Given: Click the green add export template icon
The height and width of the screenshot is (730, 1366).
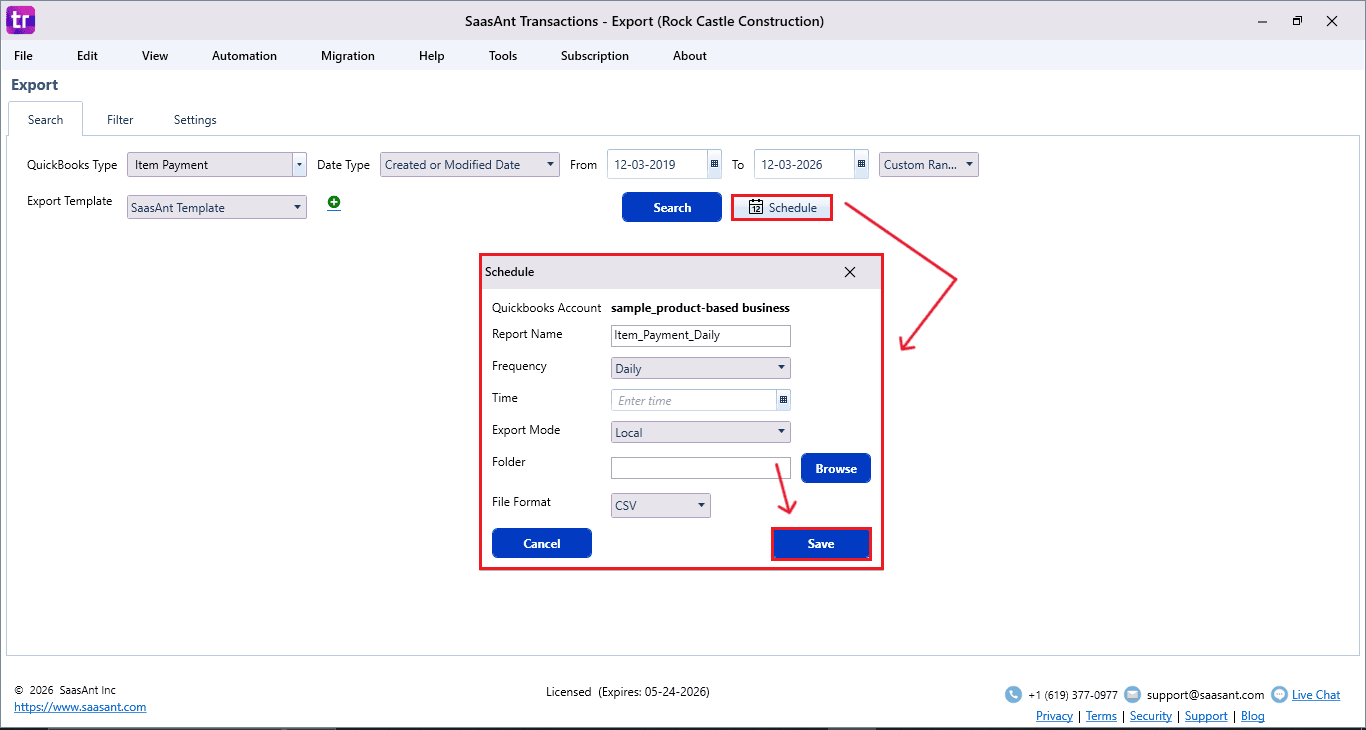Looking at the screenshot, I should tap(334, 203).
